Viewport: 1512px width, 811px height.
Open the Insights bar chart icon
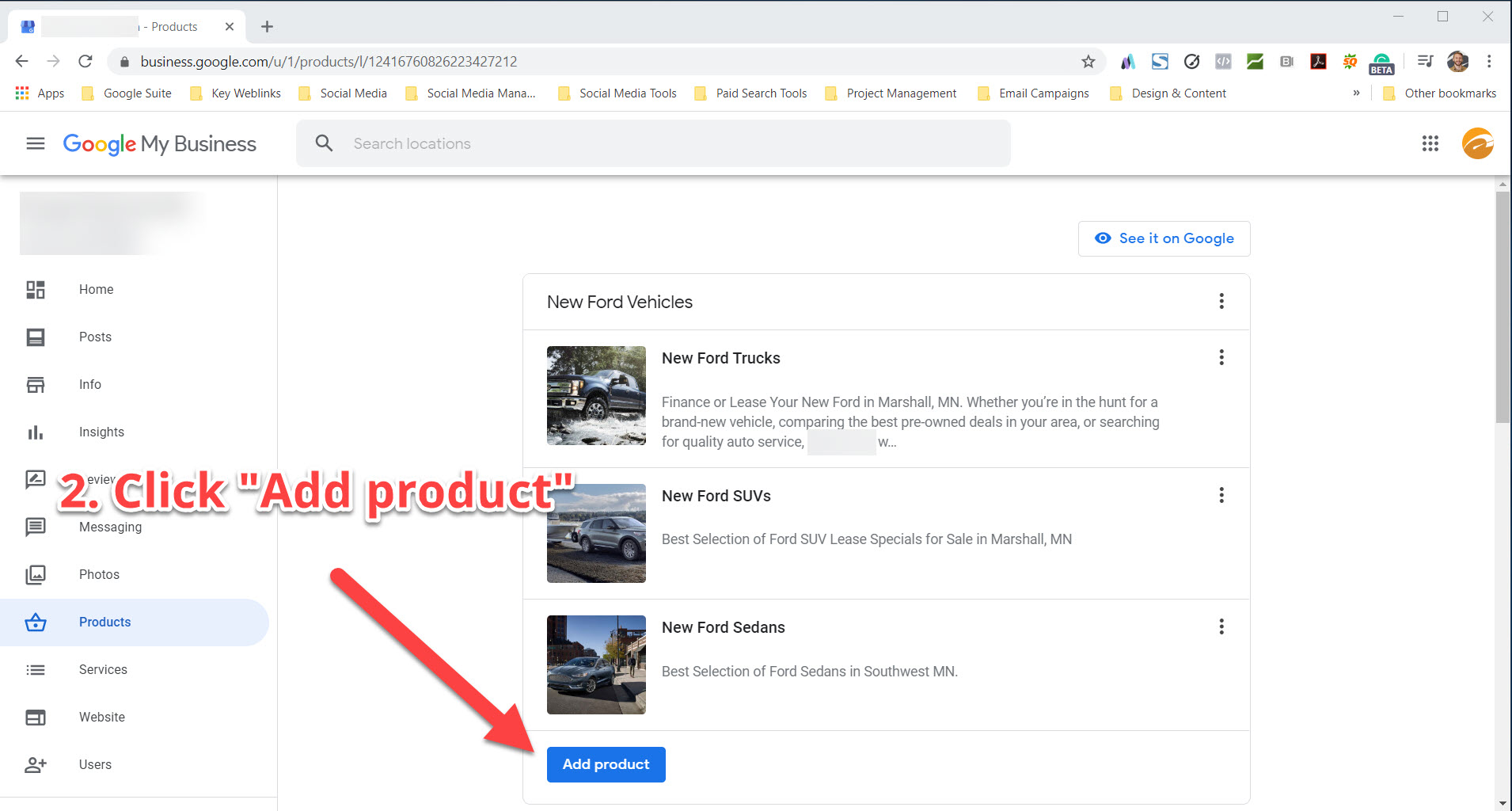pos(36,432)
